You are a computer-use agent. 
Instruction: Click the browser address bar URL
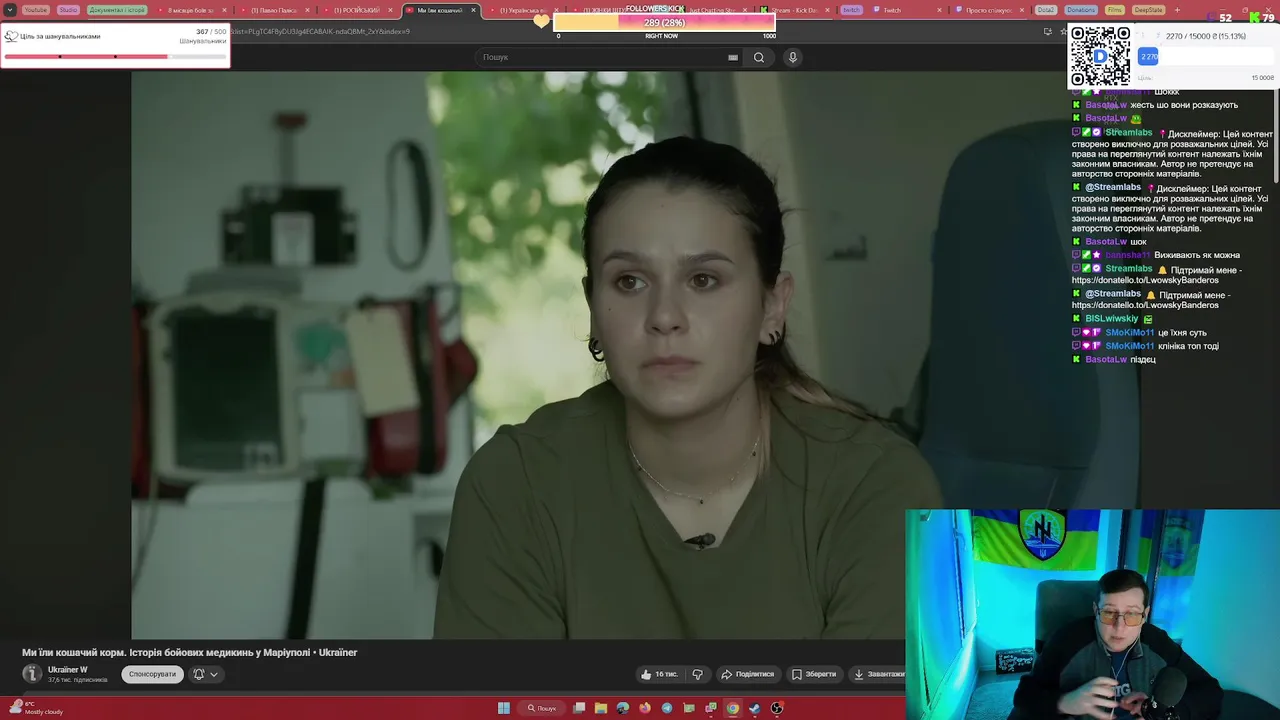pos(320,31)
